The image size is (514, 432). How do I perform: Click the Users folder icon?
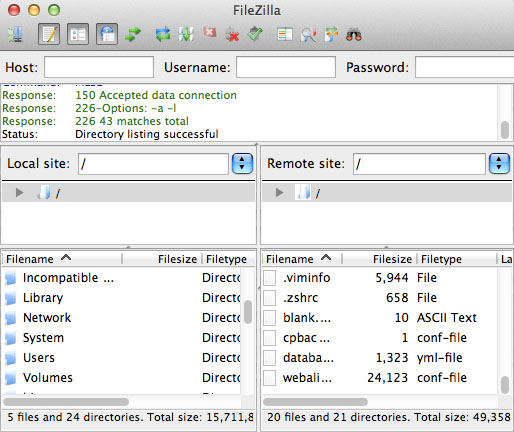11,358
